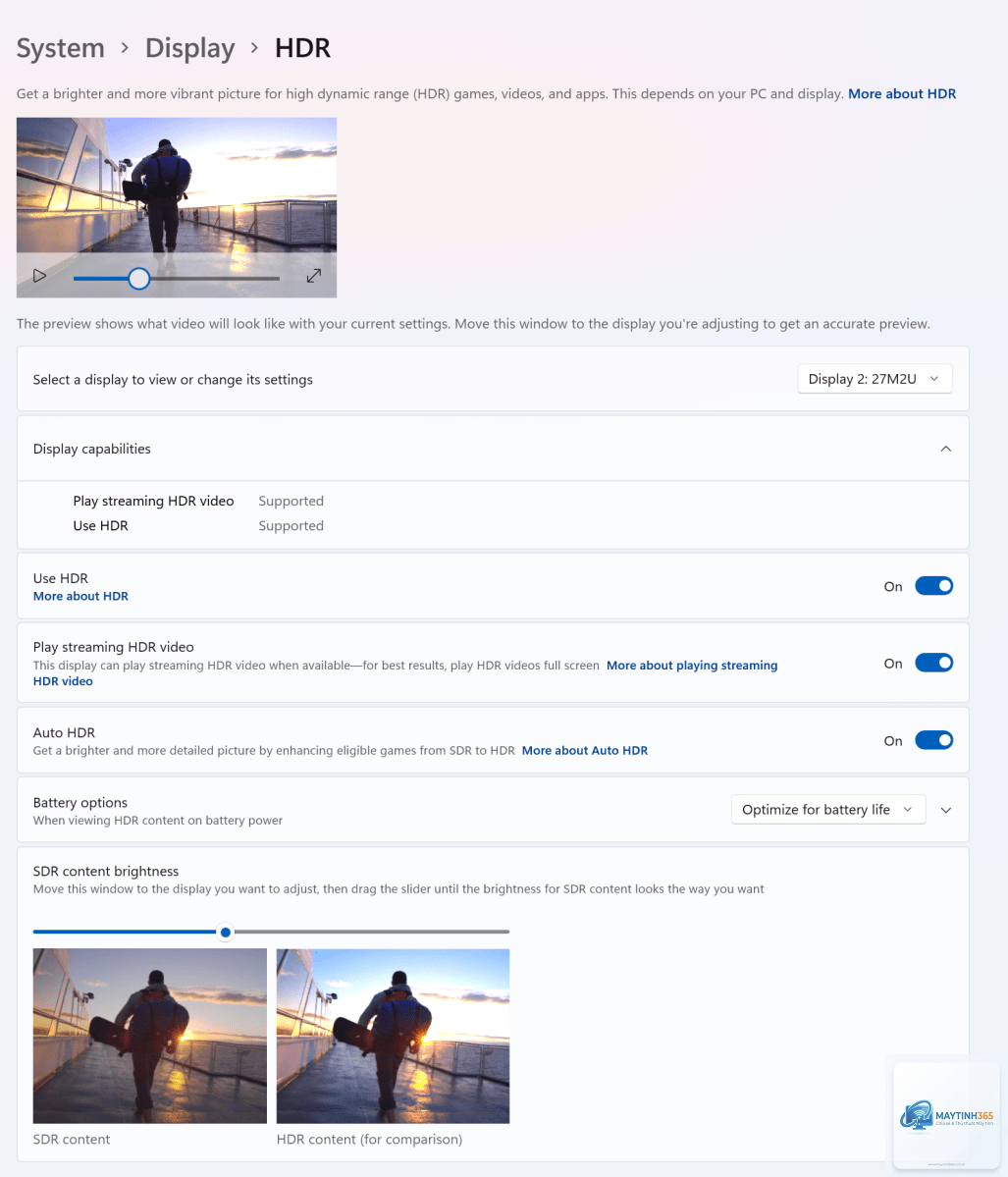Image resolution: width=1008 pixels, height=1177 pixels.
Task: Go to System in the breadcrumb
Action: [61, 48]
